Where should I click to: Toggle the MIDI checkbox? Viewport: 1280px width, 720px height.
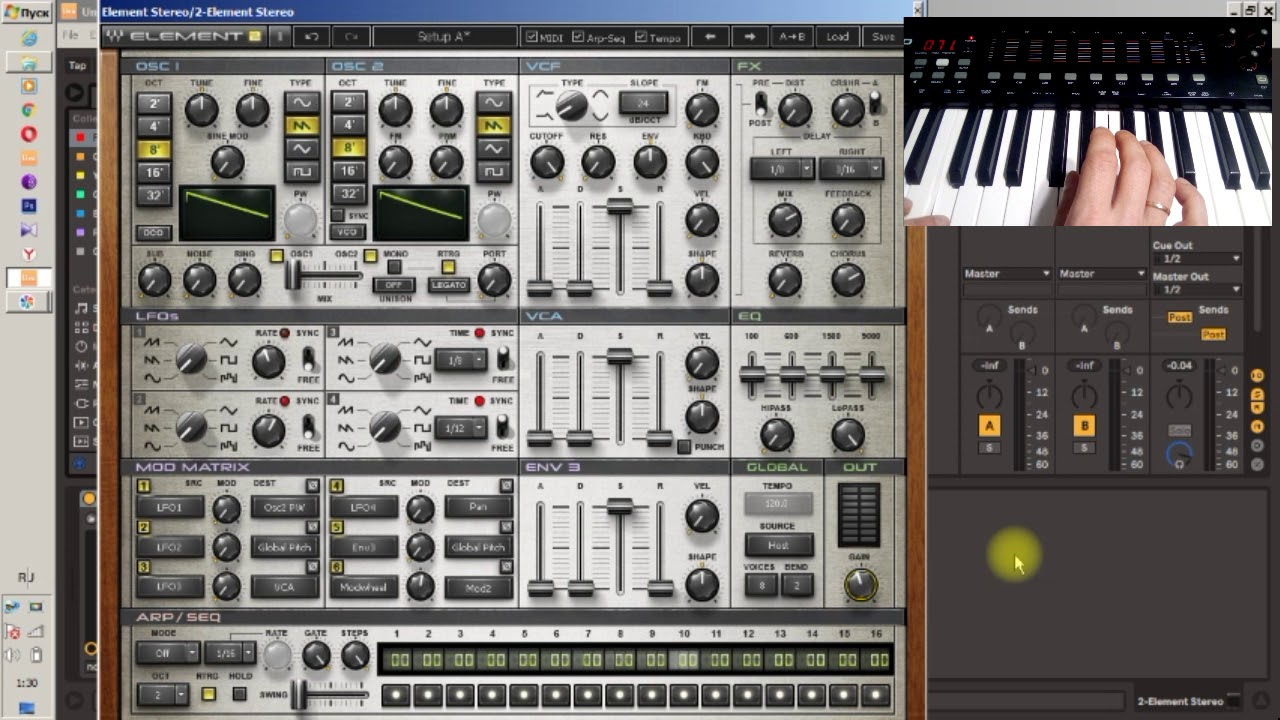click(530, 37)
